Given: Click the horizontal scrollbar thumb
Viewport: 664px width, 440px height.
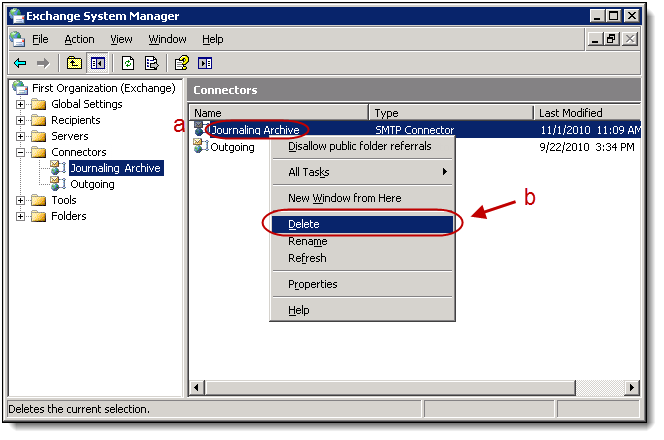Looking at the screenshot, I should pyautogui.click(x=390, y=387).
